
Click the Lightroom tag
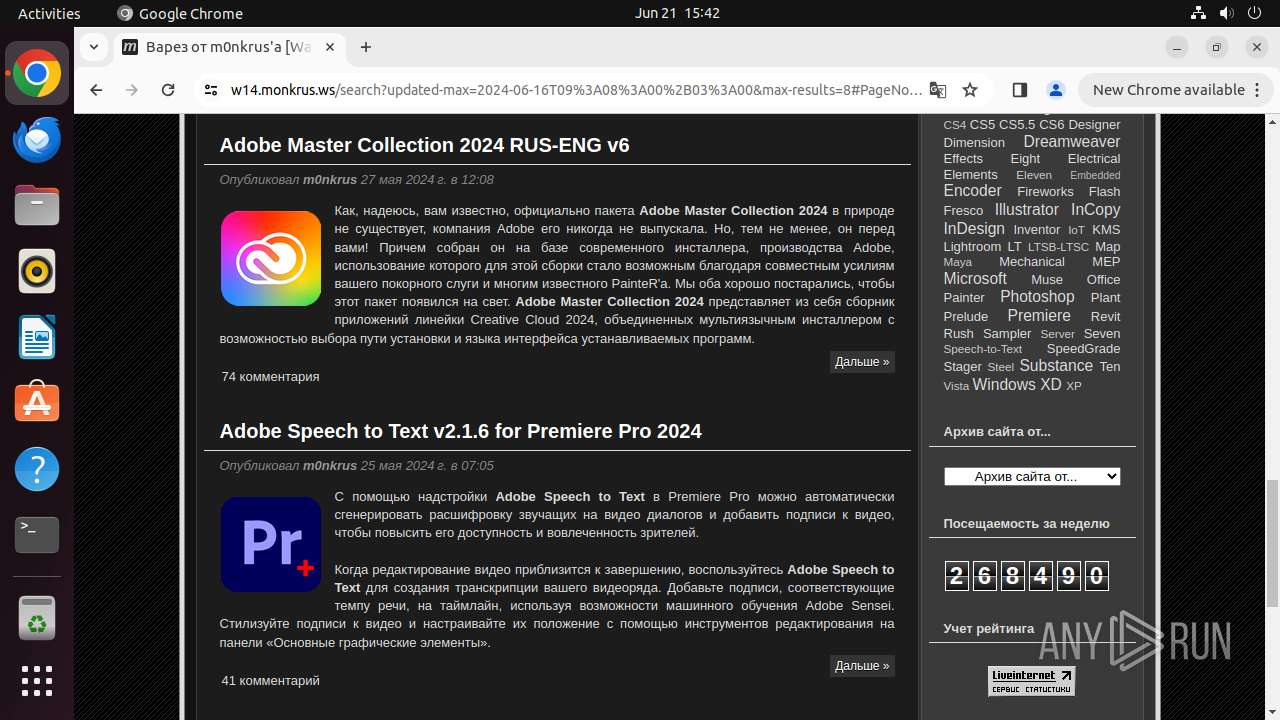(972, 247)
